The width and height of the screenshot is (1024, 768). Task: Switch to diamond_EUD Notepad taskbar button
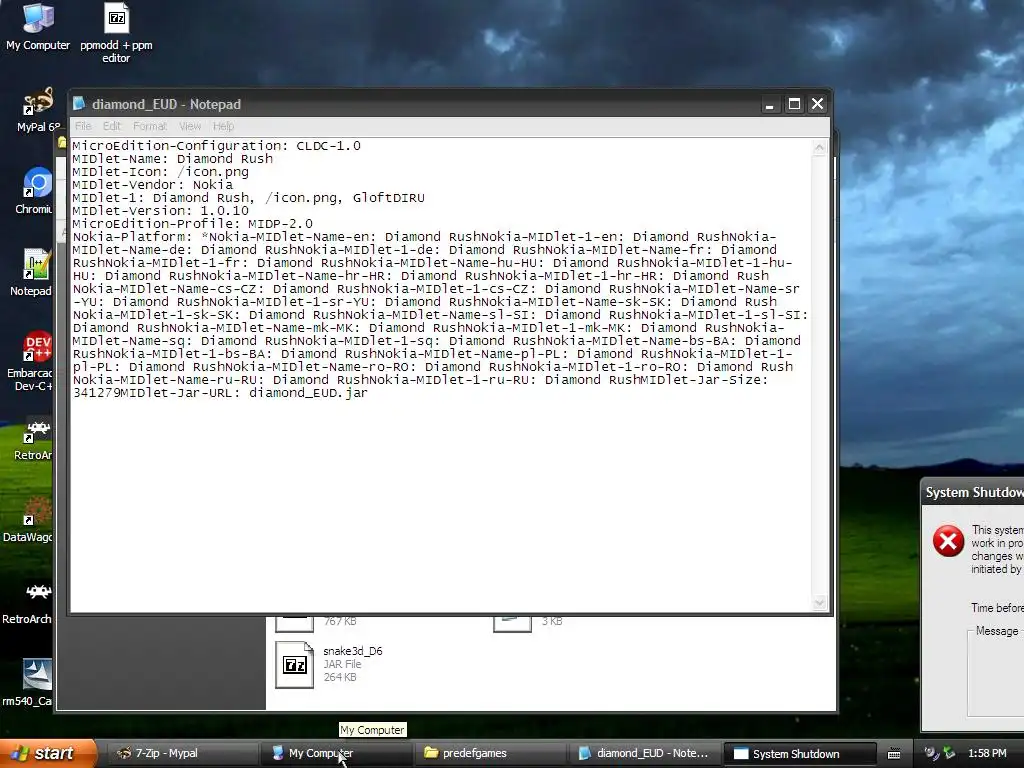tap(644, 754)
